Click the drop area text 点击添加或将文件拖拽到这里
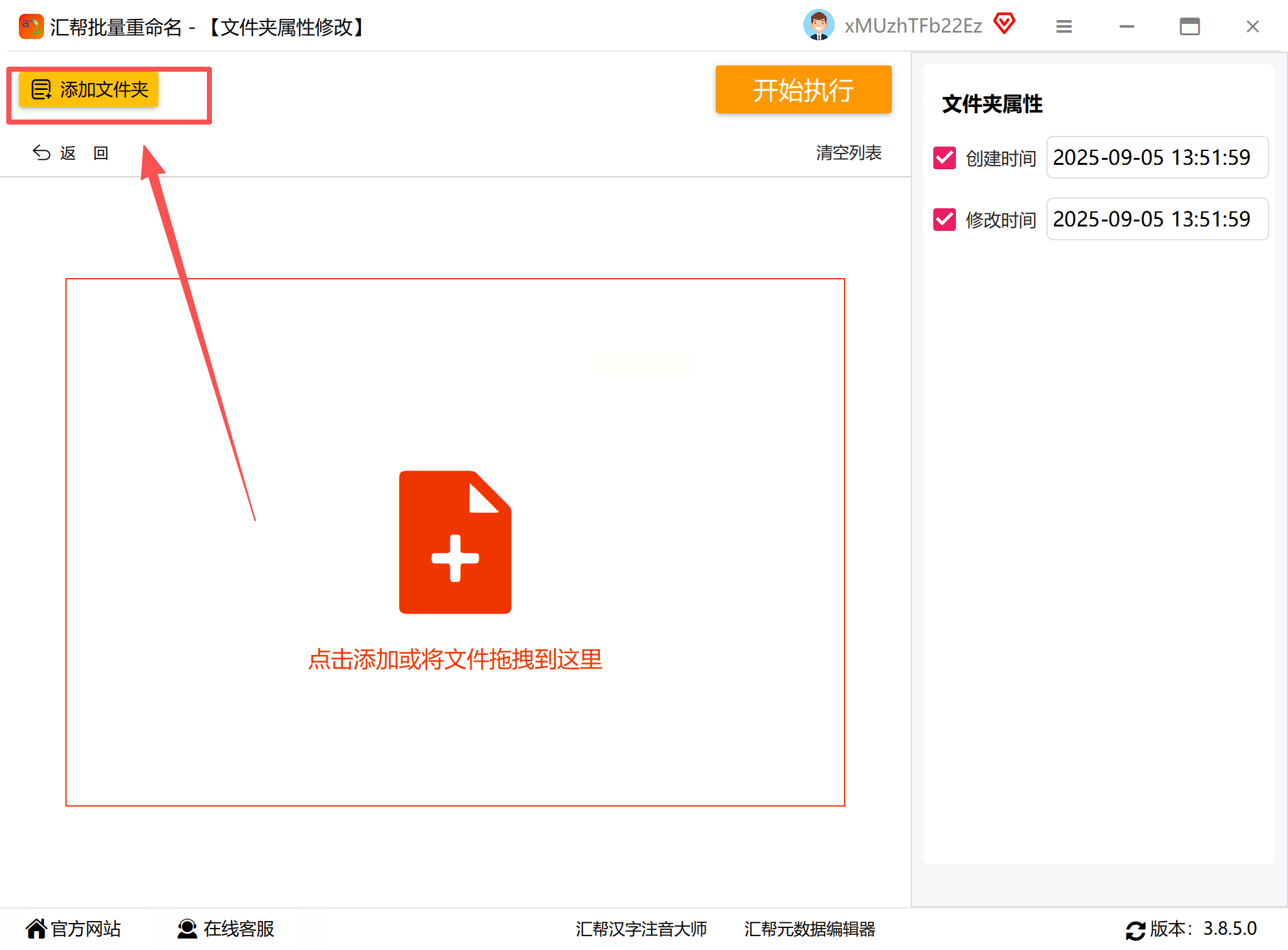This screenshot has height=950, width=1288. pos(455,659)
